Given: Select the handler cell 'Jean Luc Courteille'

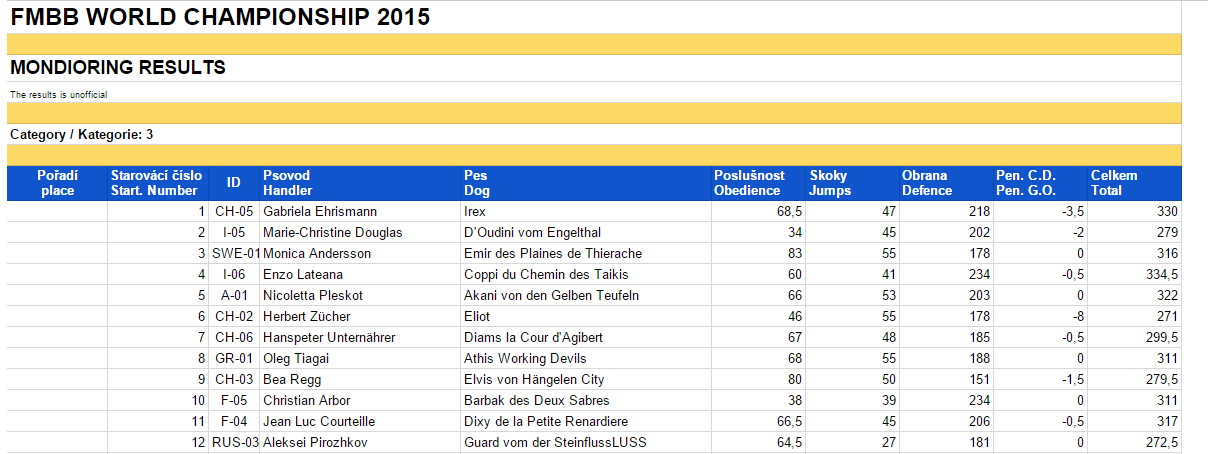Looking at the screenshot, I should (321, 422).
